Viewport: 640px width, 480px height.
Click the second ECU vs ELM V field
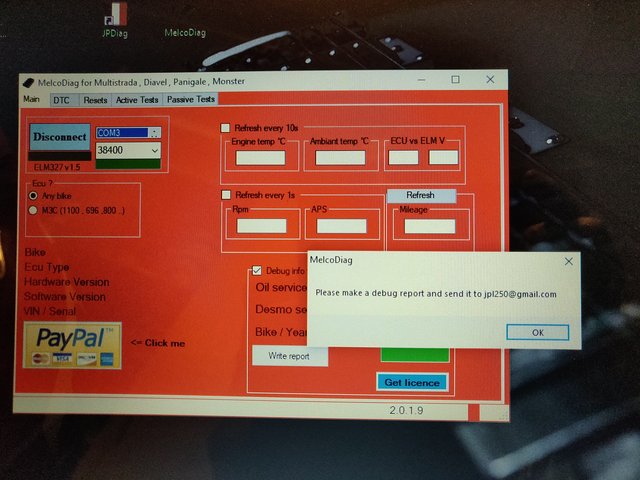(443, 158)
